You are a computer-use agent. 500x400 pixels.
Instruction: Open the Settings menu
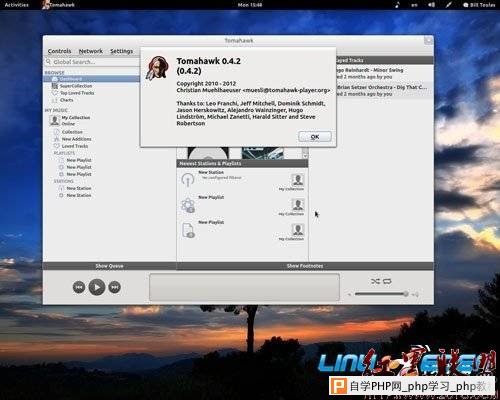(121, 51)
